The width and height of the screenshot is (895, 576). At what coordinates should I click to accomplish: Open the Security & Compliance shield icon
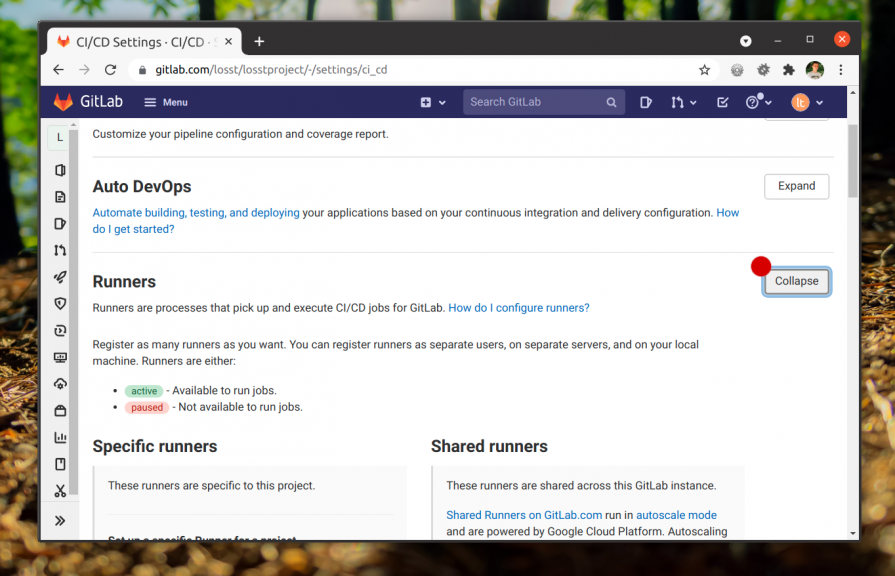60,304
